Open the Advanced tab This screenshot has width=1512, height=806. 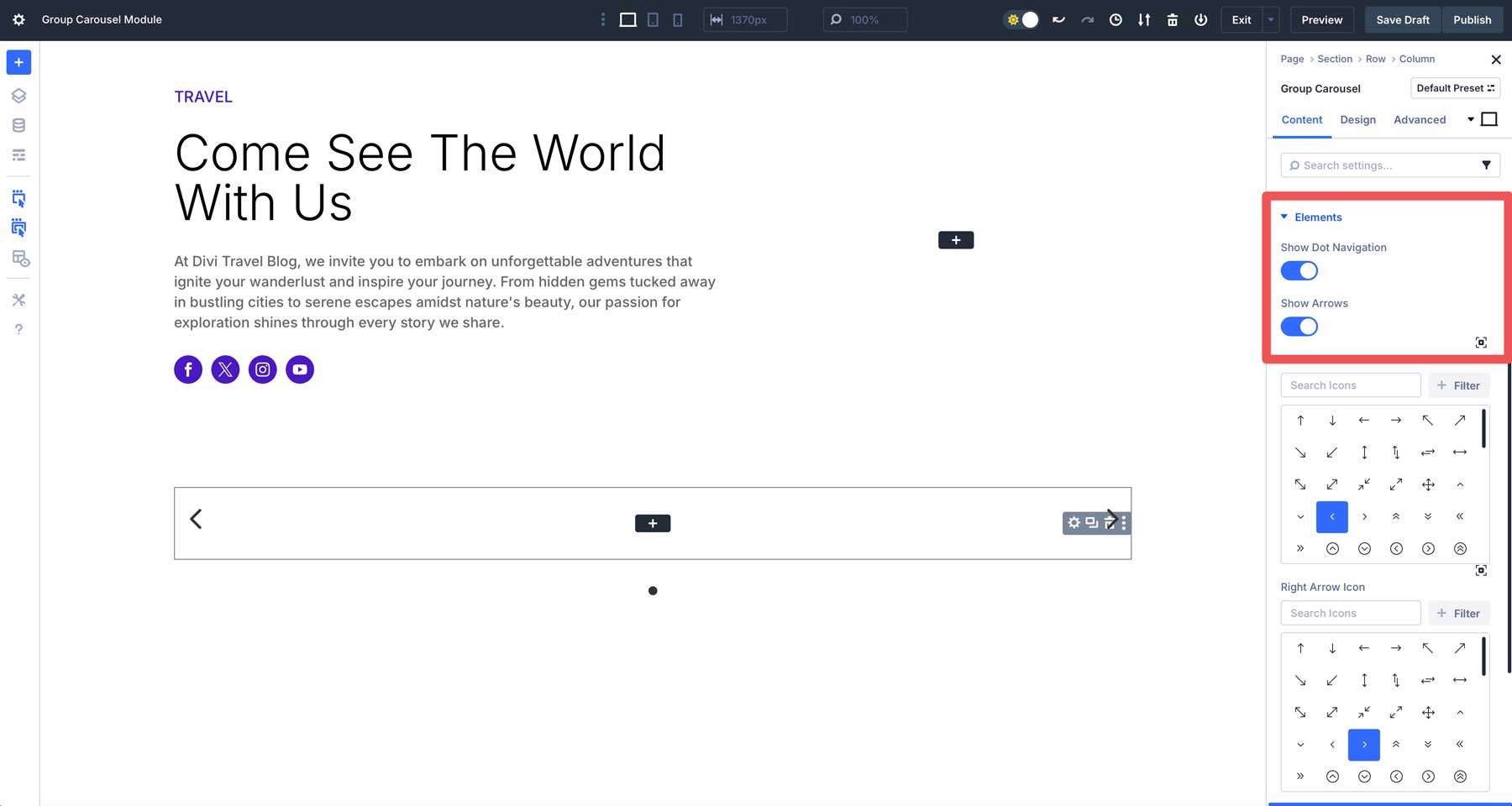tap(1420, 119)
